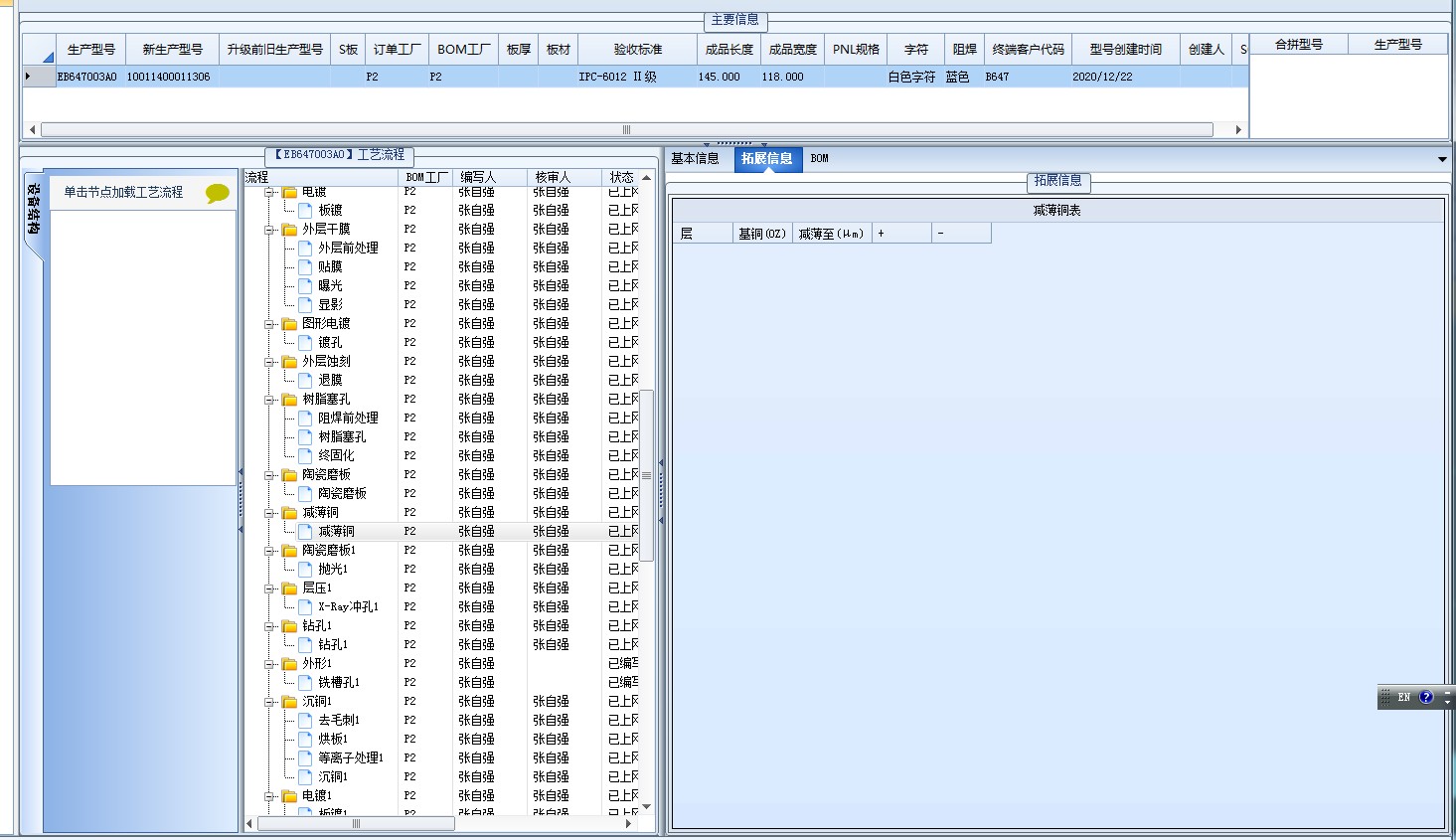The height and width of the screenshot is (840, 1456).
Task: Click the page icon beside 等离子处理1
Action: click(x=305, y=758)
